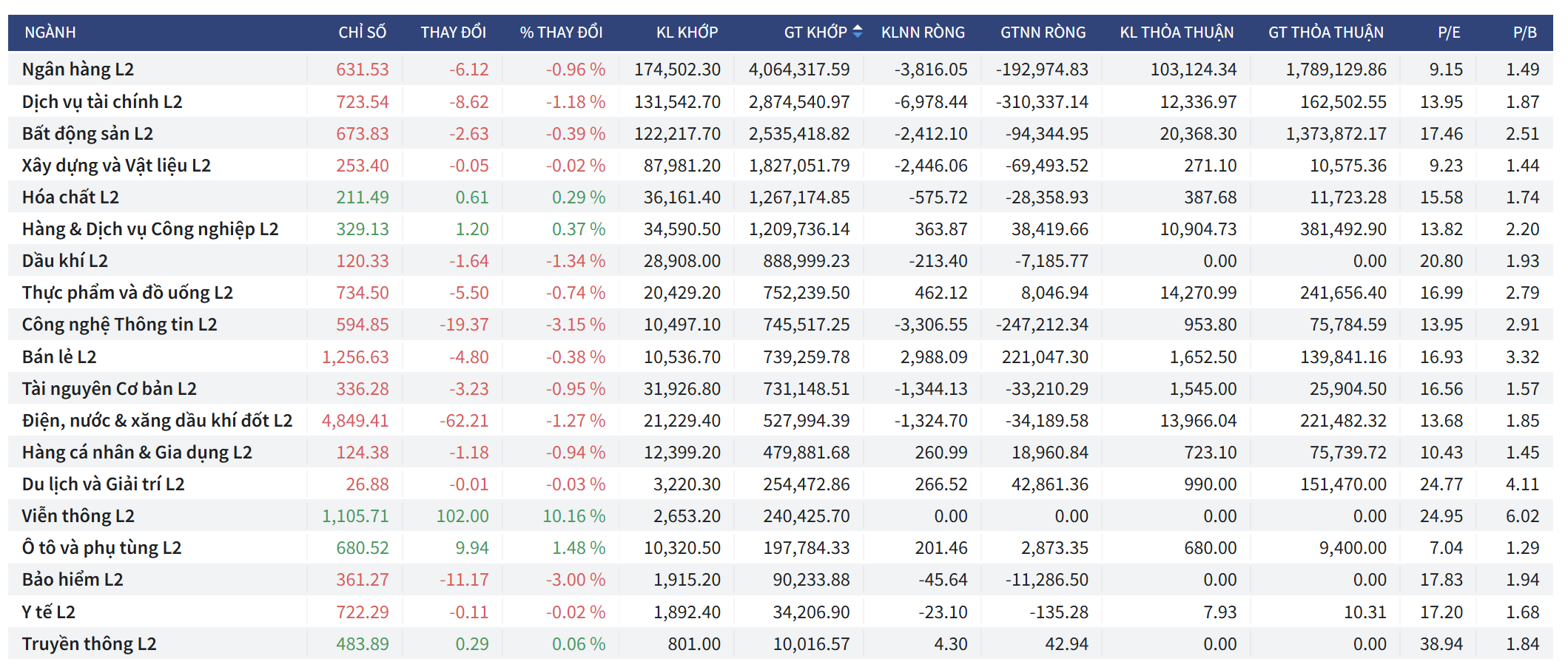The image size is (1568, 670).
Task: Open Dịch vụ tài chính L2 sector
Action: tap(102, 102)
